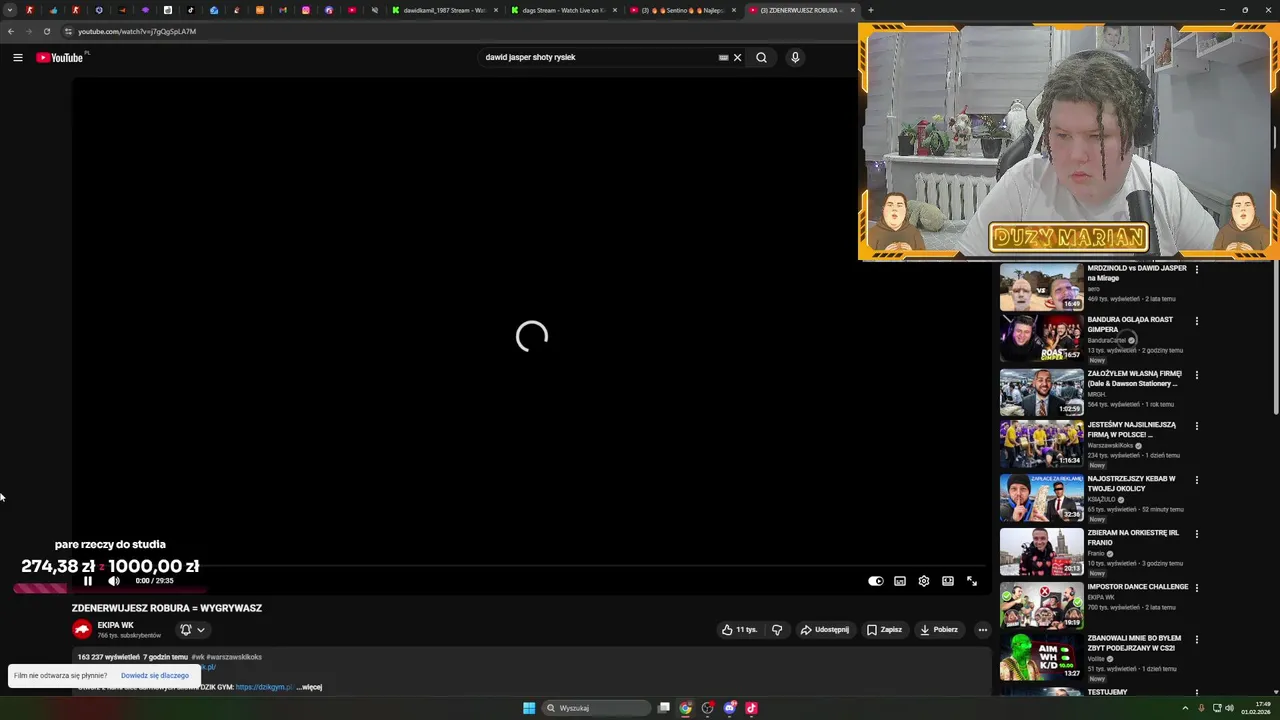This screenshot has width=1280, height=720.
Task: Open the taskbar volume control
Action: click(x=1229, y=708)
